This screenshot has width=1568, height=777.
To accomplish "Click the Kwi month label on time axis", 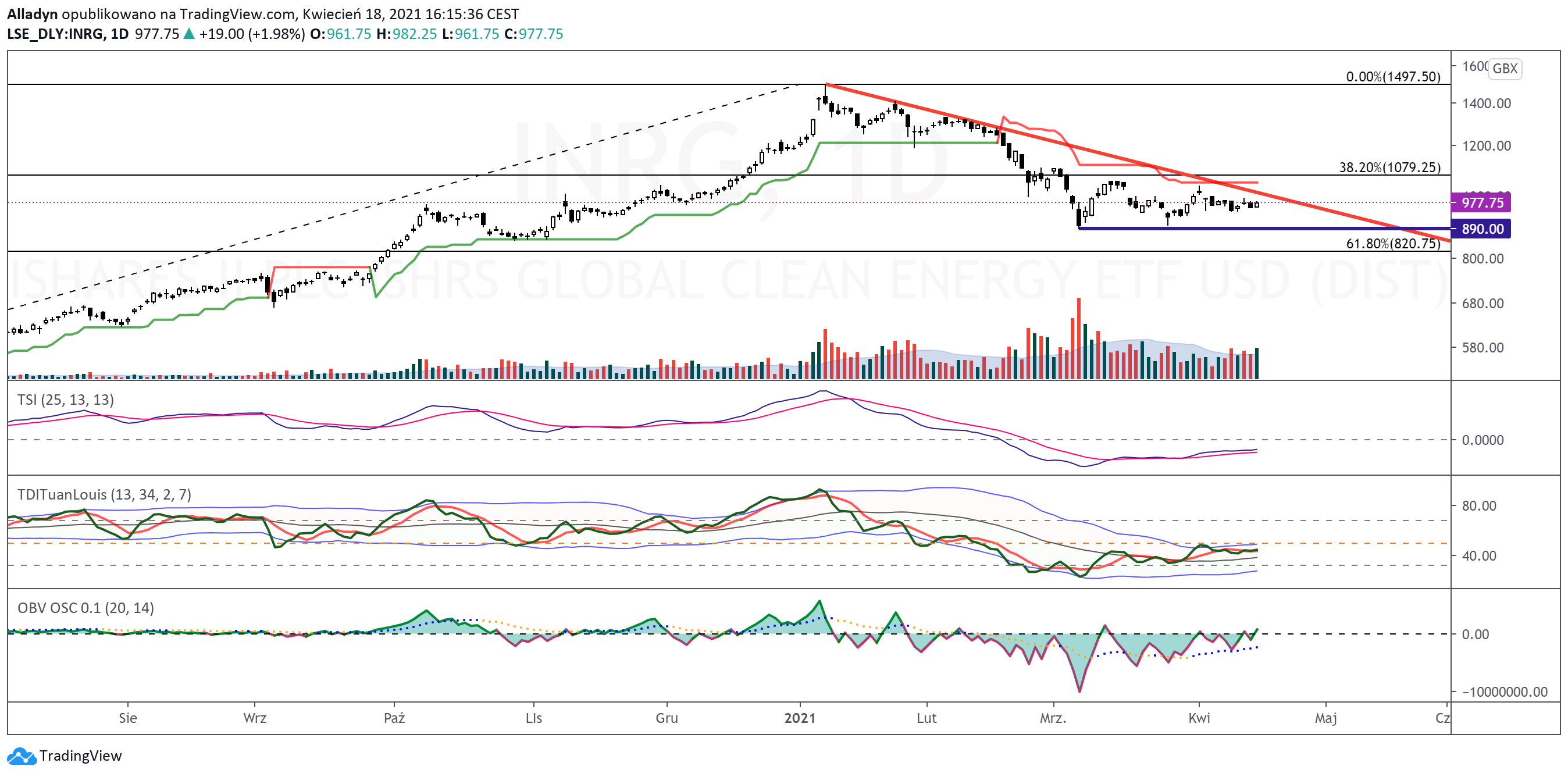I will click(x=1199, y=719).
